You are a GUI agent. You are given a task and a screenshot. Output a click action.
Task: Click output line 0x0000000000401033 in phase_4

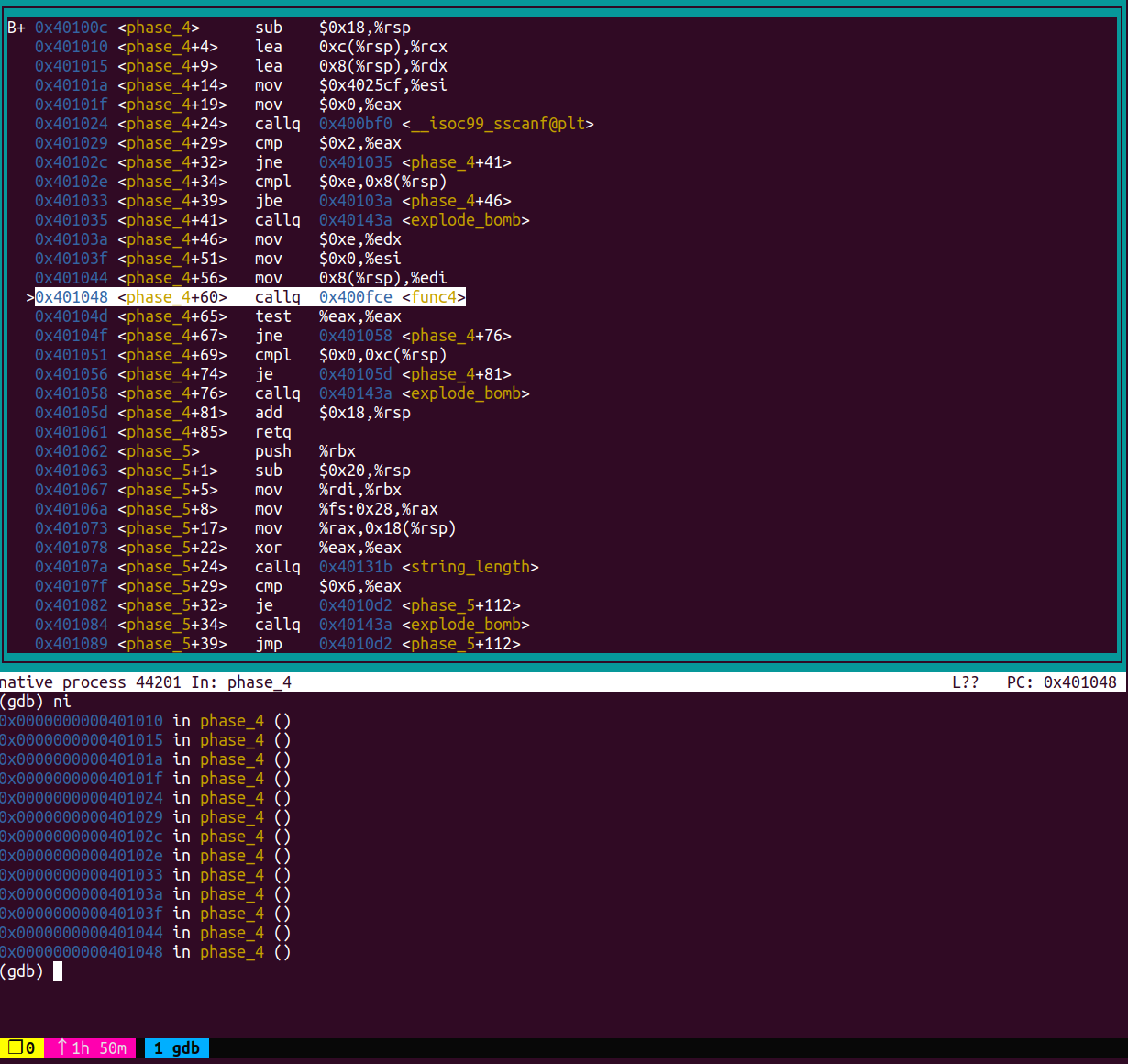coord(146,875)
